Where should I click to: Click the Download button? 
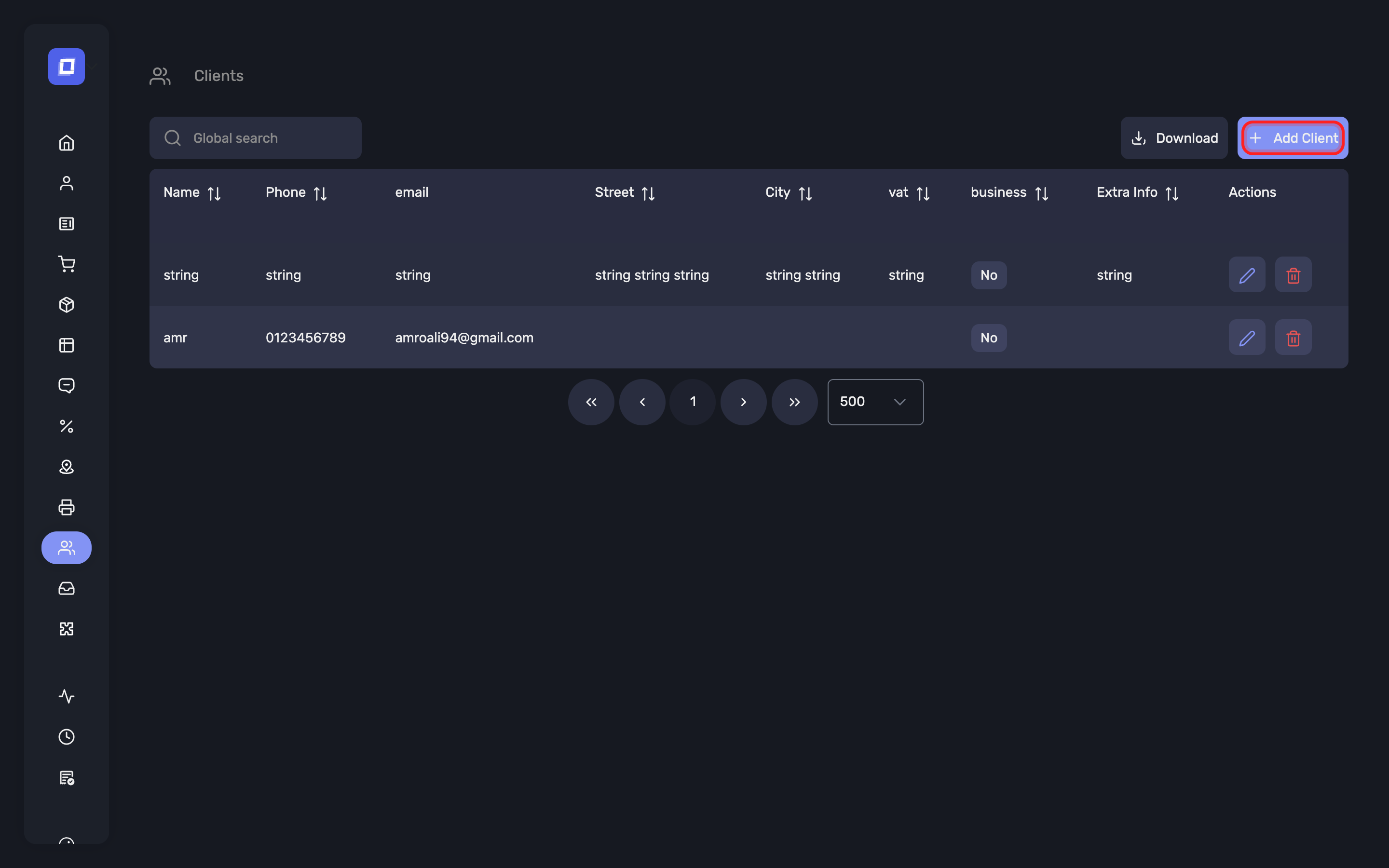pyautogui.click(x=1174, y=138)
